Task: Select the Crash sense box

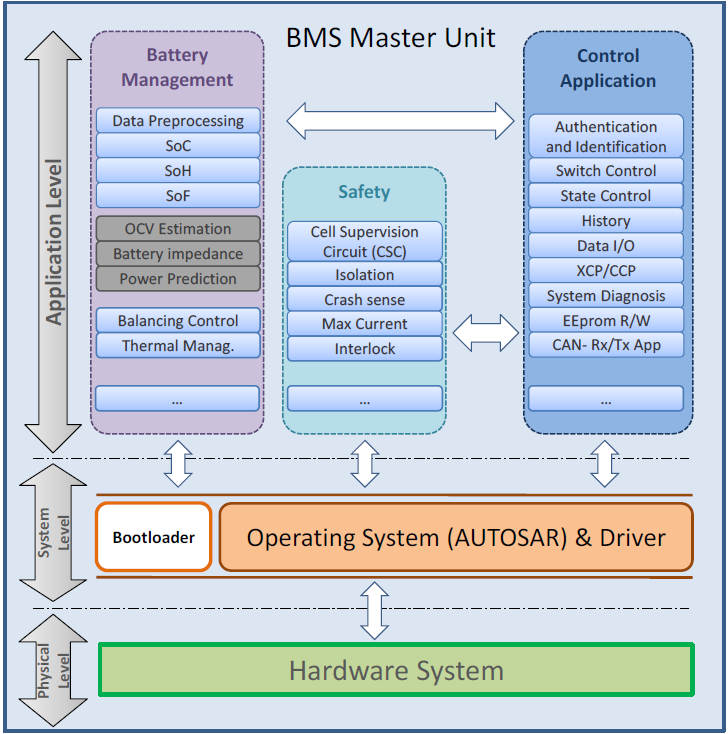Action: [x=364, y=300]
